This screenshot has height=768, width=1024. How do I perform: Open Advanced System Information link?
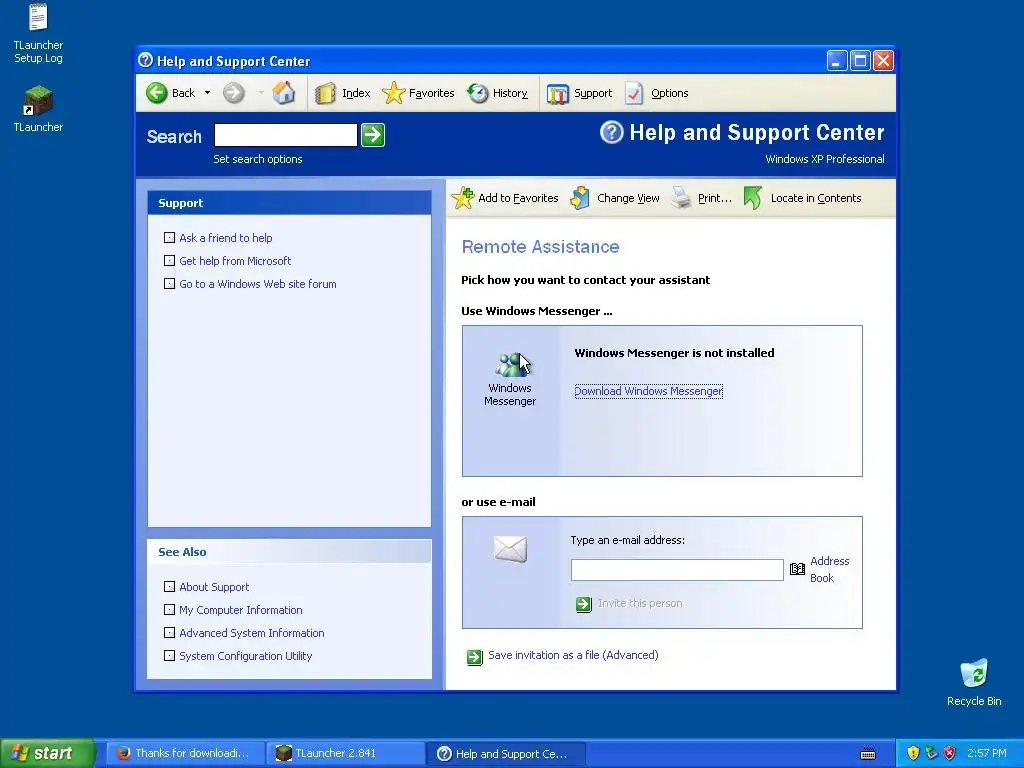click(251, 632)
